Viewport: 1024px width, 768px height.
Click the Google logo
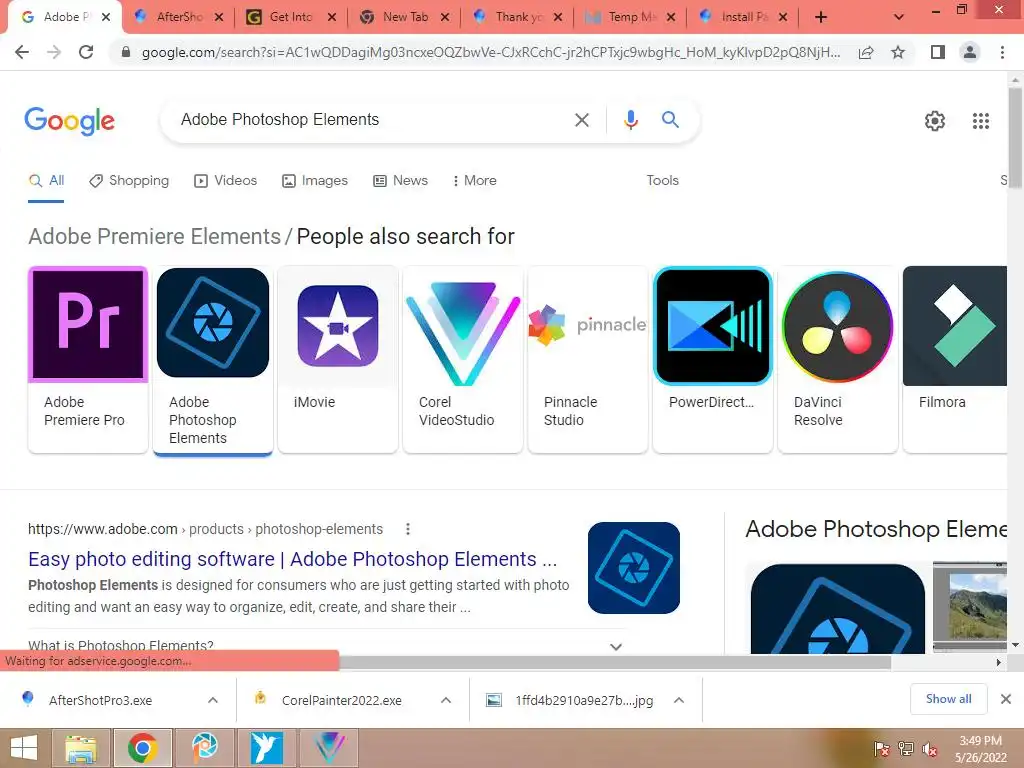pos(69,121)
